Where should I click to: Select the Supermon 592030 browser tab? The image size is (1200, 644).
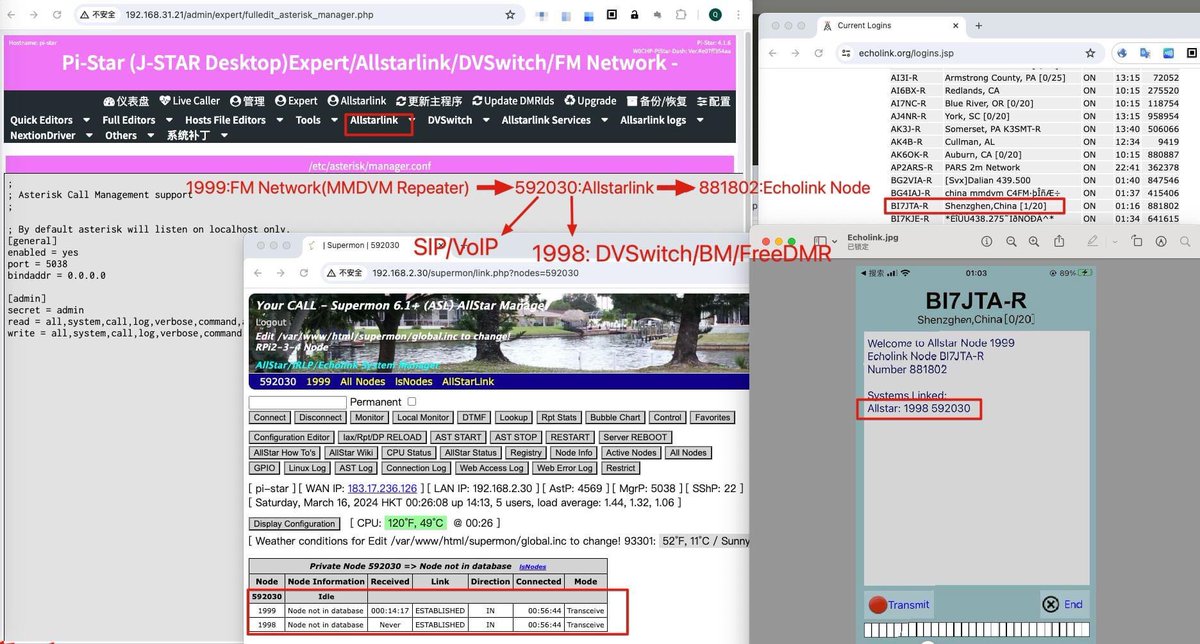(359, 245)
